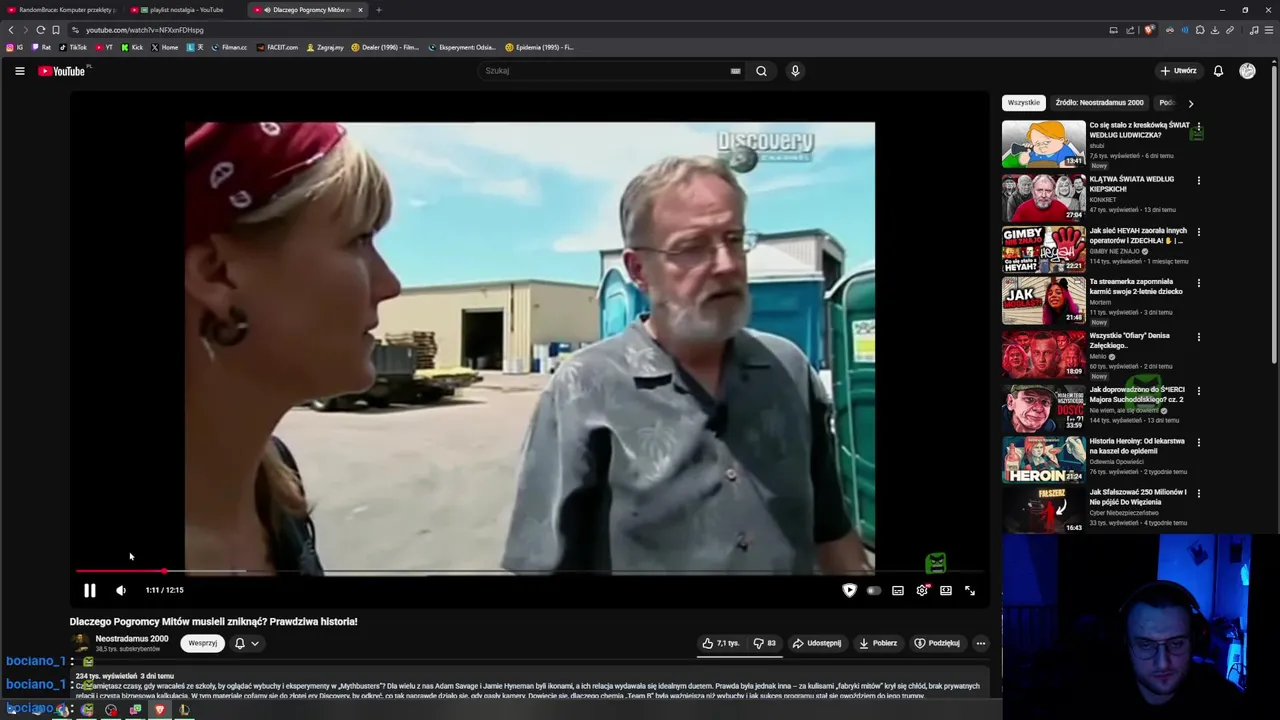Show more filter chips with right arrow
This screenshot has height=720, width=1280.
click(x=1190, y=103)
